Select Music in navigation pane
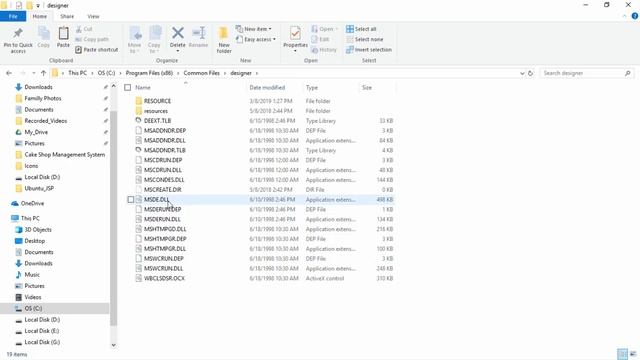This screenshot has width=640, height=360. 32,275
